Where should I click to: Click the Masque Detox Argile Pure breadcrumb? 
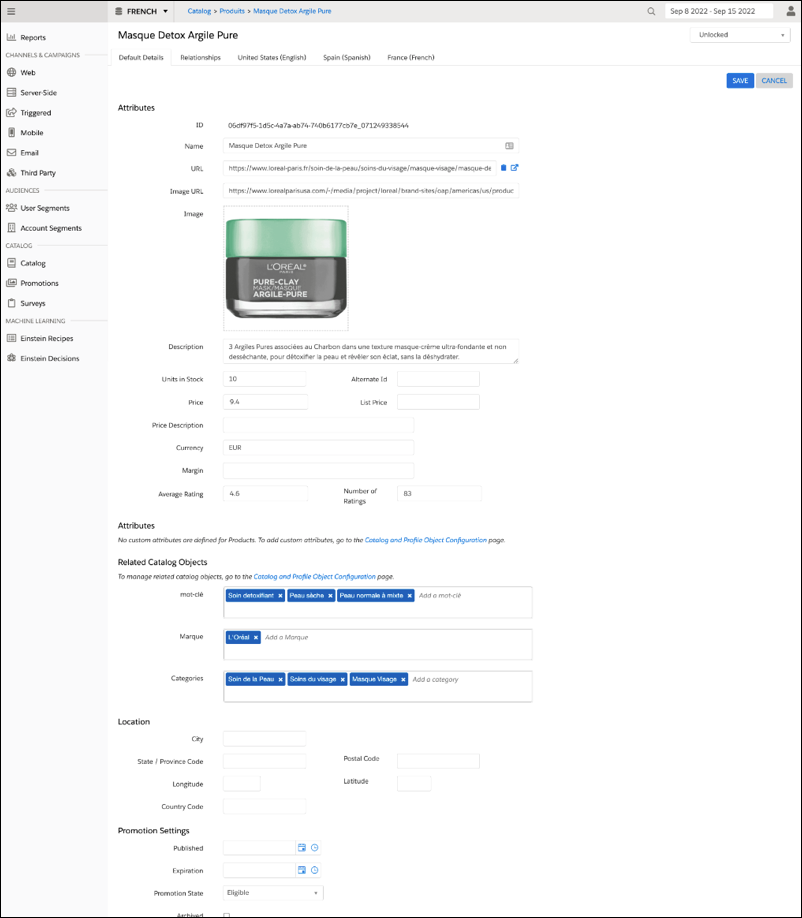pyautogui.click(x=292, y=11)
